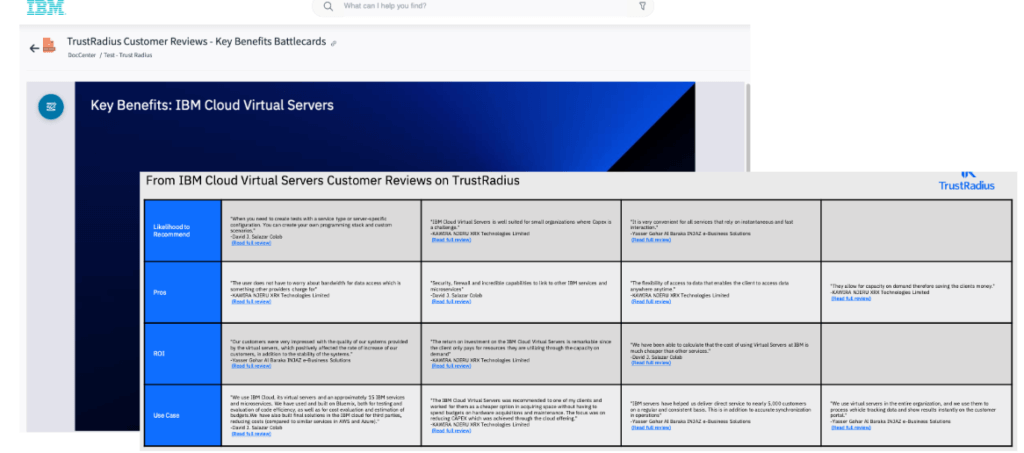Viewport: 1024px width, 453px height.
Task: Open full review for "capacity on demand therefore saving" quote
Action: coord(851,298)
